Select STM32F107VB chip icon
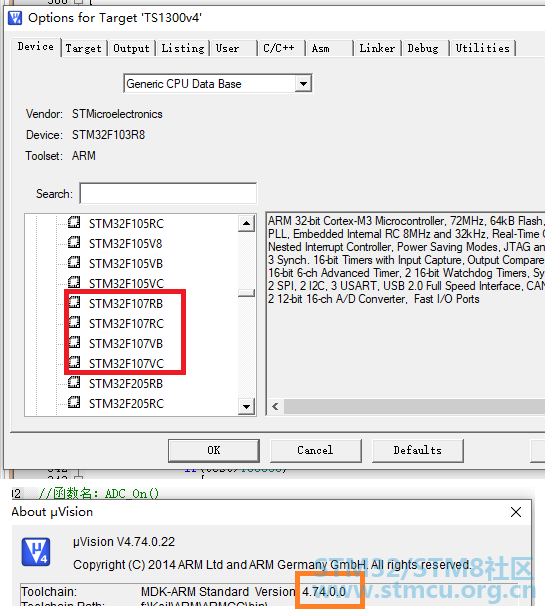Screen dimensions: 545x613 coord(74,343)
